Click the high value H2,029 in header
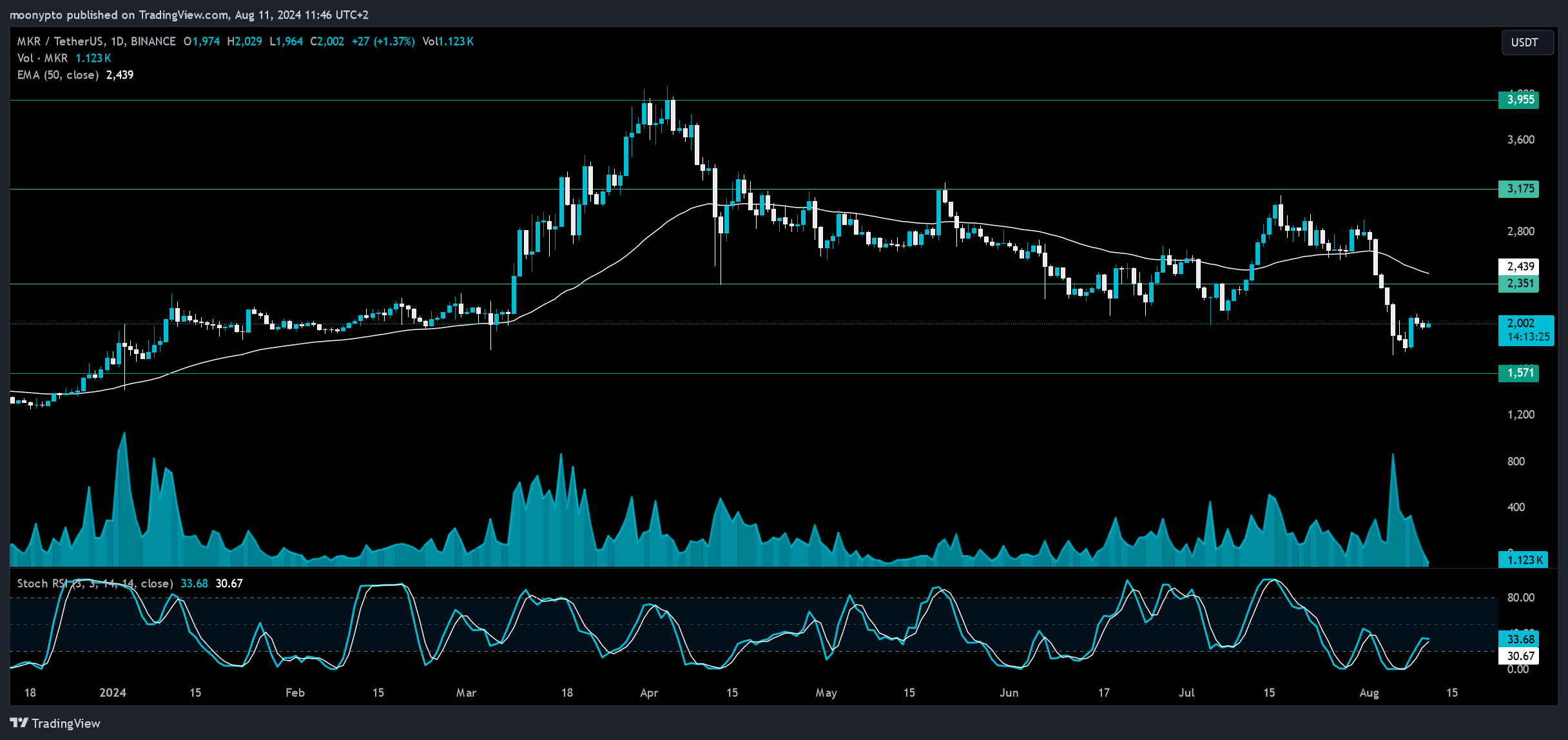The width and height of the screenshot is (1568, 740). [x=244, y=41]
